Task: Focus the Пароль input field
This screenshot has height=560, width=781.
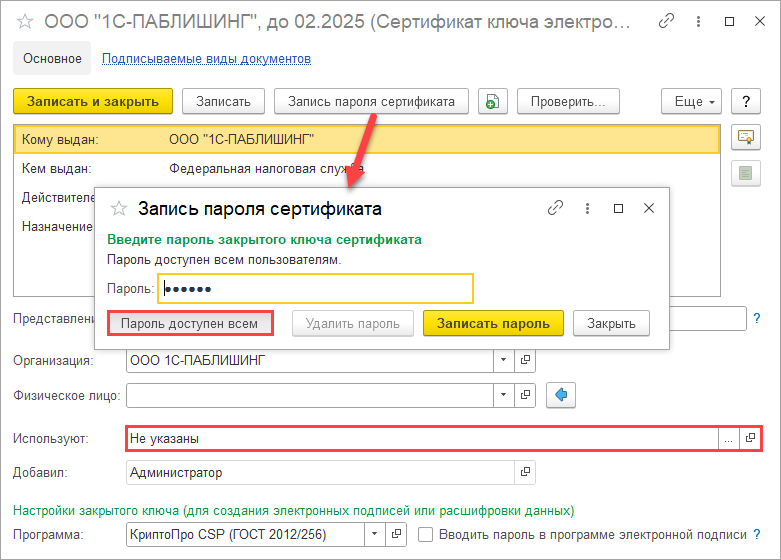Action: click(315, 288)
